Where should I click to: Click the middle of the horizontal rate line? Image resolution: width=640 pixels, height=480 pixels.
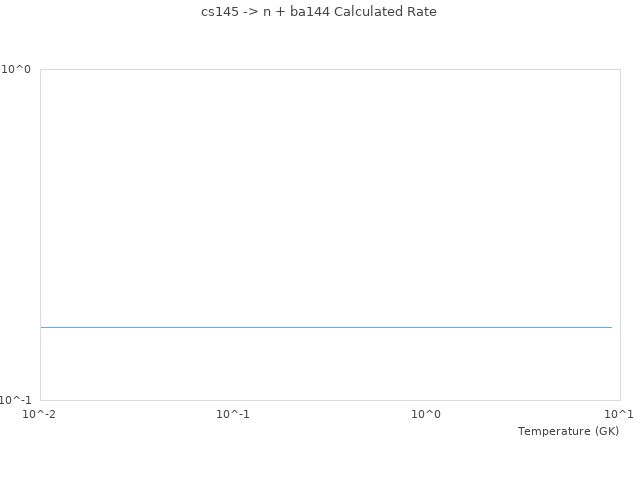[x=326, y=327]
